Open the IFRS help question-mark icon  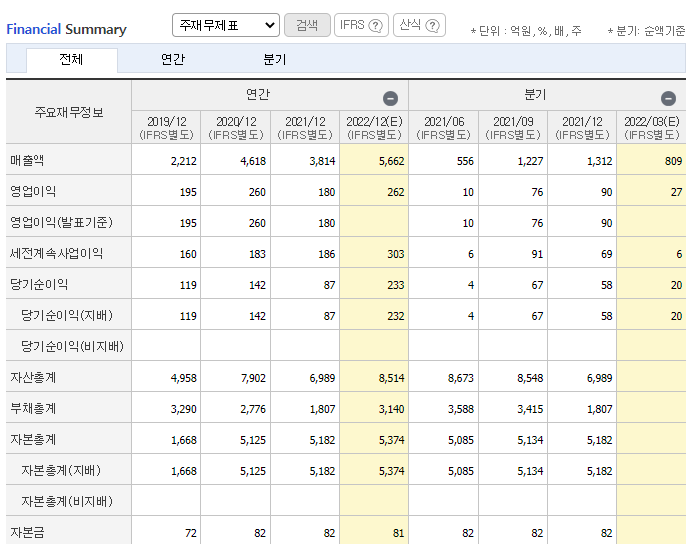[375, 26]
